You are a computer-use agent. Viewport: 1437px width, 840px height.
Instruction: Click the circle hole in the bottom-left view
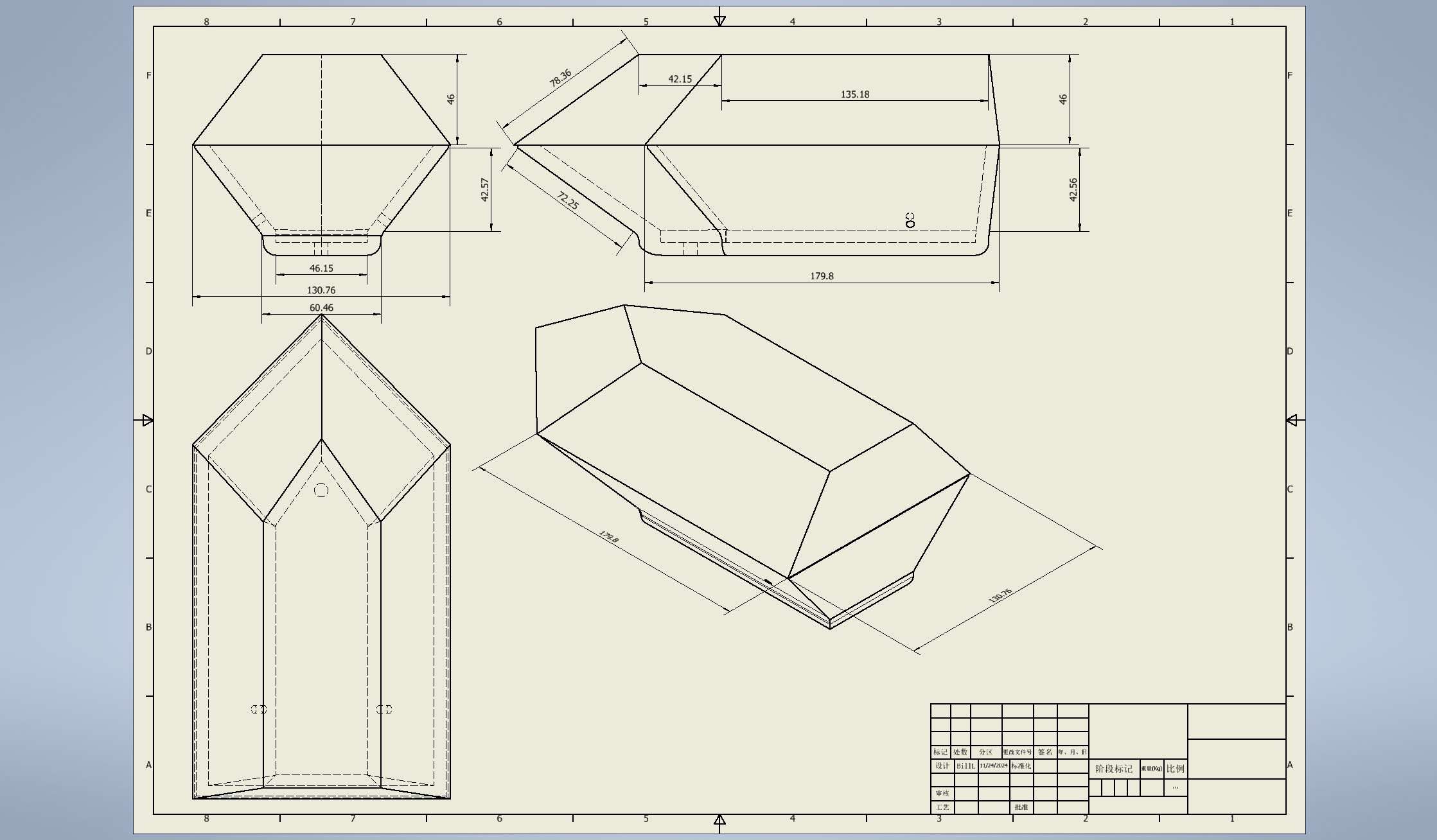click(x=321, y=491)
